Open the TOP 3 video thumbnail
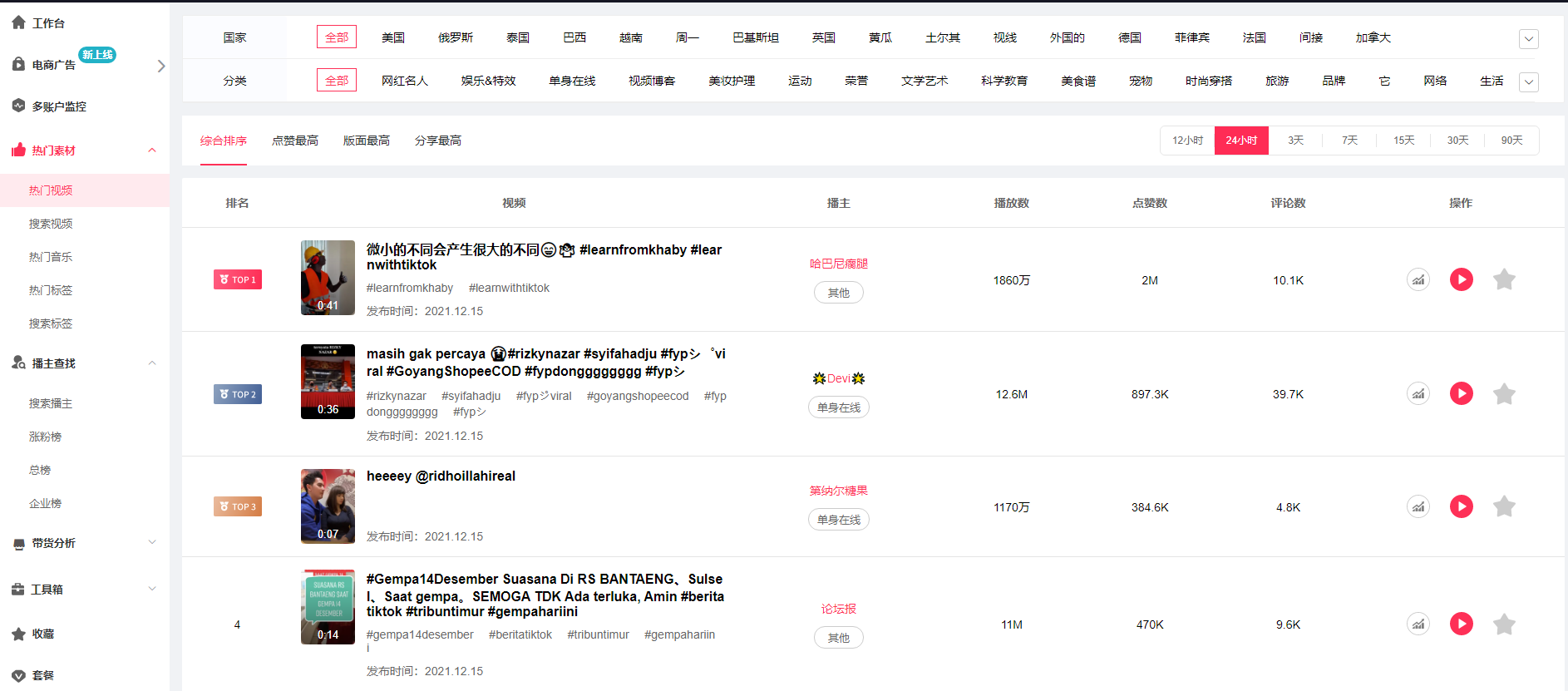 click(x=328, y=506)
